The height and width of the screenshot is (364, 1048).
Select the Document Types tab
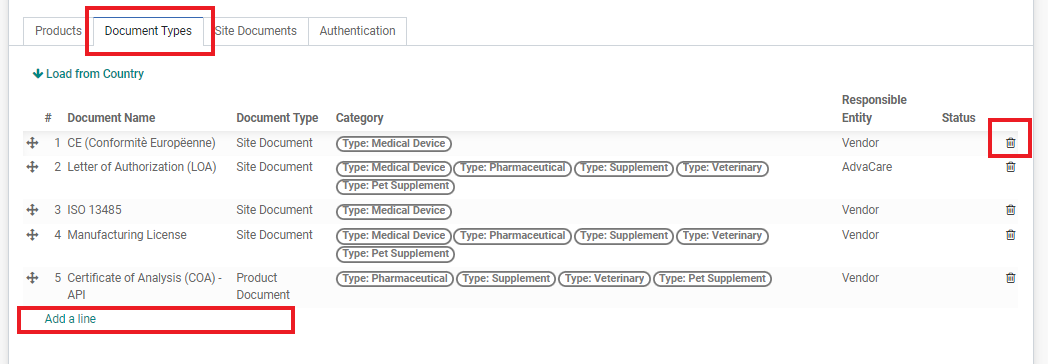(148, 31)
